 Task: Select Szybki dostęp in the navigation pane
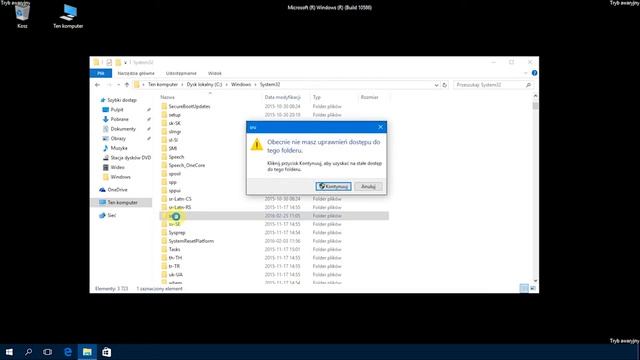pos(122,100)
